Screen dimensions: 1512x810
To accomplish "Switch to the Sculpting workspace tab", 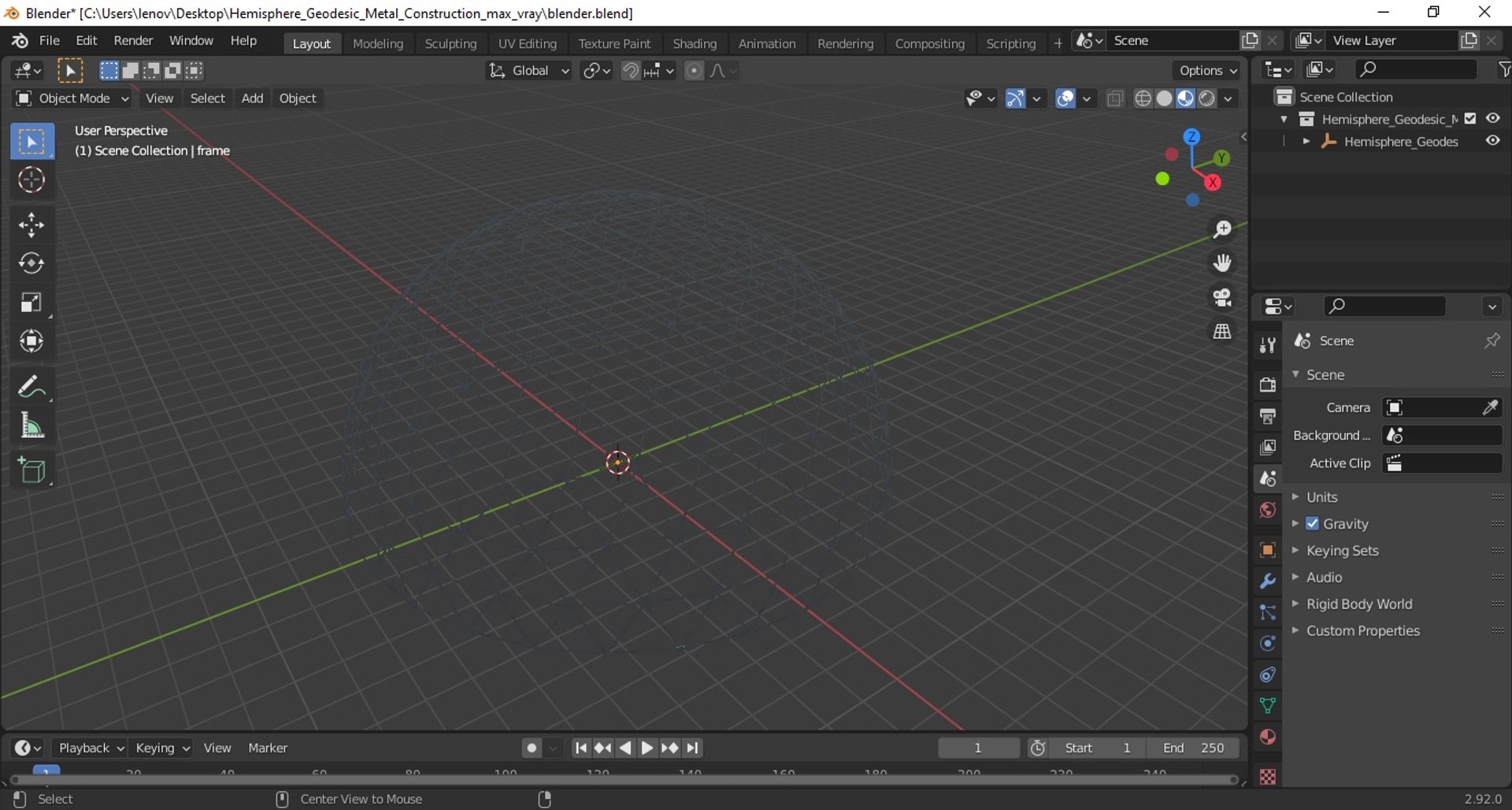I will coord(450,43).
